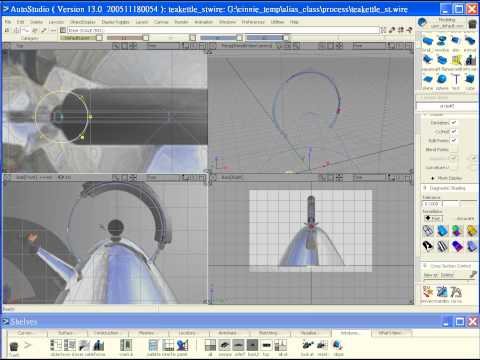Open the Render menu

(181, 22)
